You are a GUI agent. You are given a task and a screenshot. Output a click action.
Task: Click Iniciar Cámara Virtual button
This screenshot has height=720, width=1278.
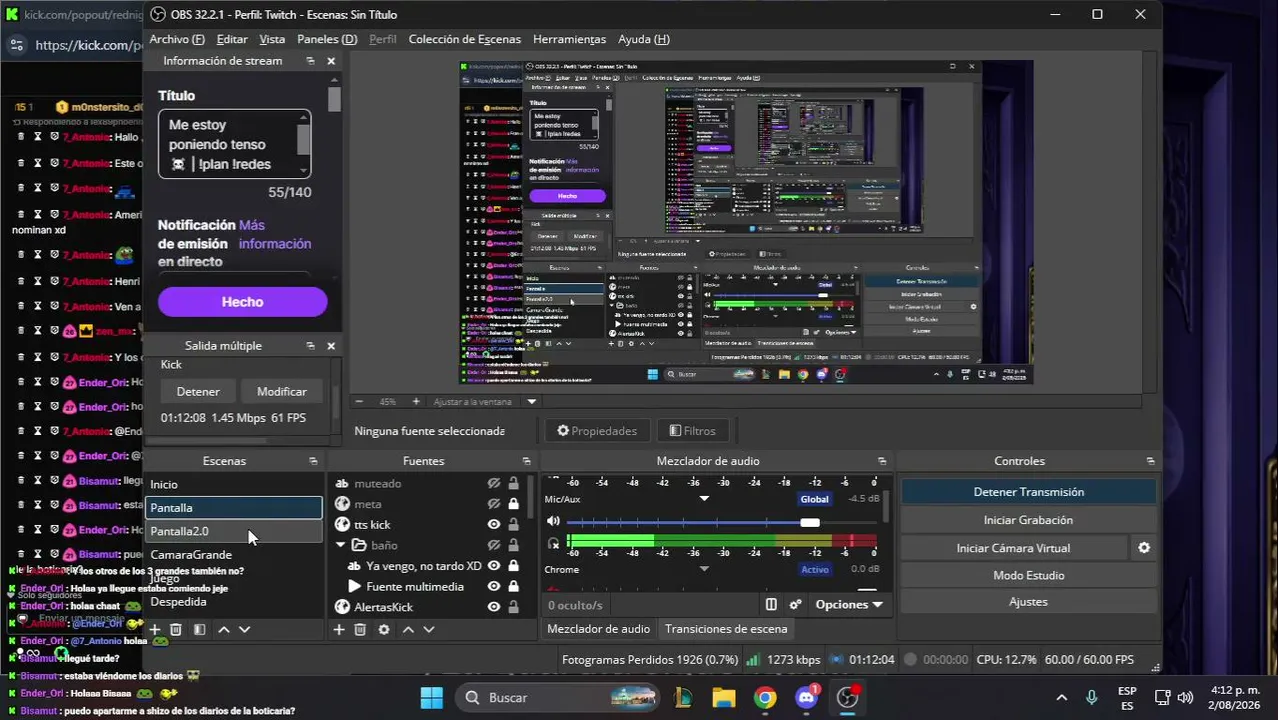point(1013,548)
